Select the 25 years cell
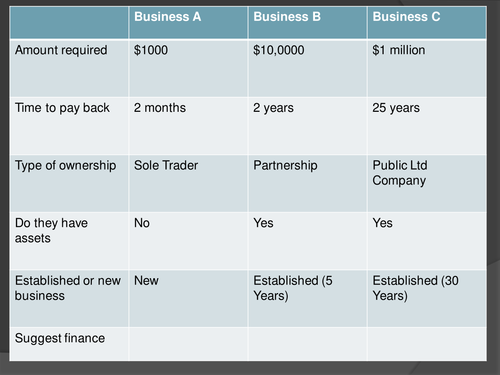Image resolution: width=500 pixels, height=375 pixels. point(427,126)
